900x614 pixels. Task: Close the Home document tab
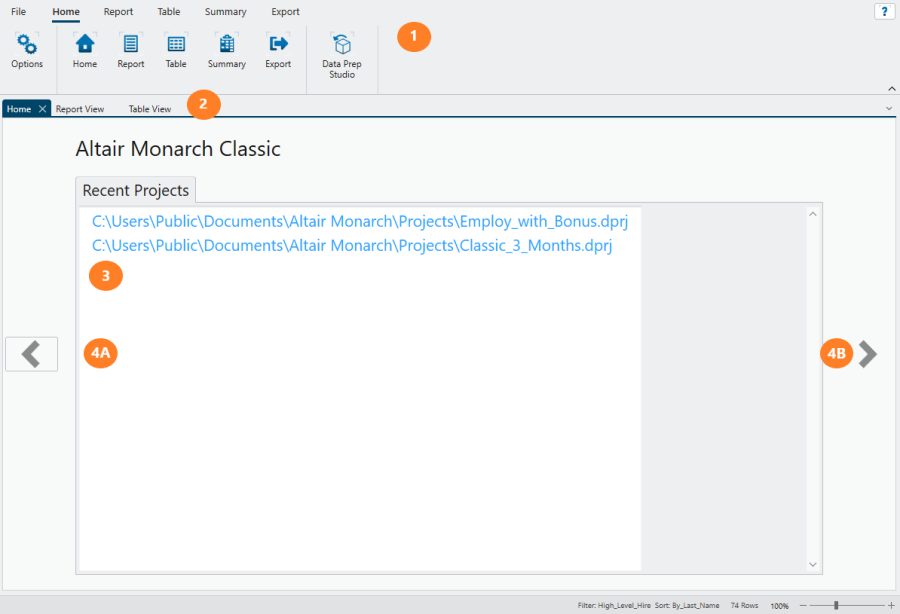(42, 109)
